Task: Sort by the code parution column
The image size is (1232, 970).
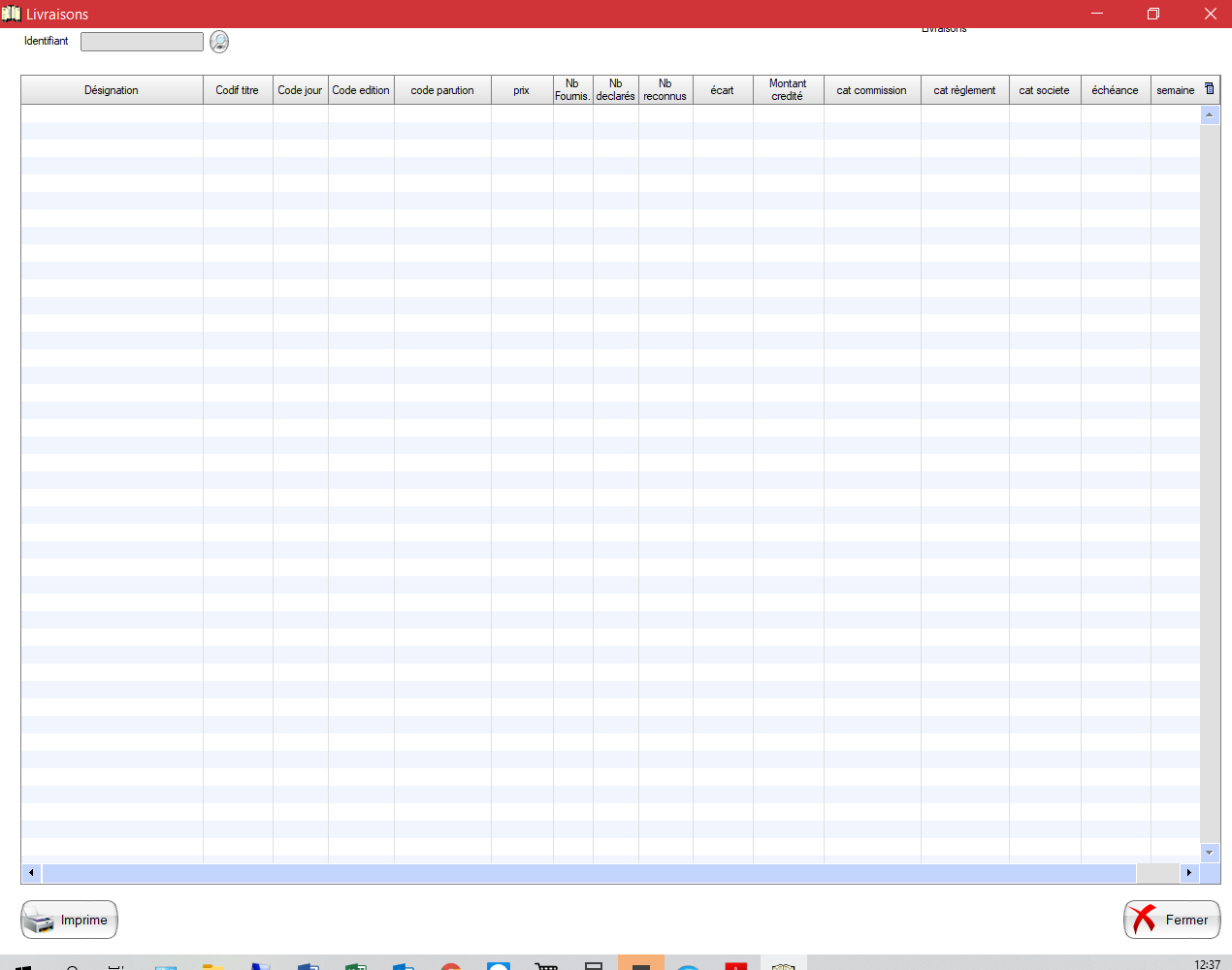Action: (442, 90)
